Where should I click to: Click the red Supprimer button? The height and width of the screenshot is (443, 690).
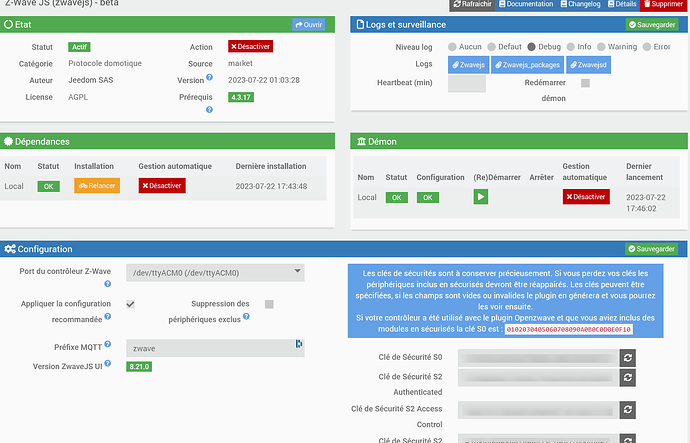[x=664, y=4]
